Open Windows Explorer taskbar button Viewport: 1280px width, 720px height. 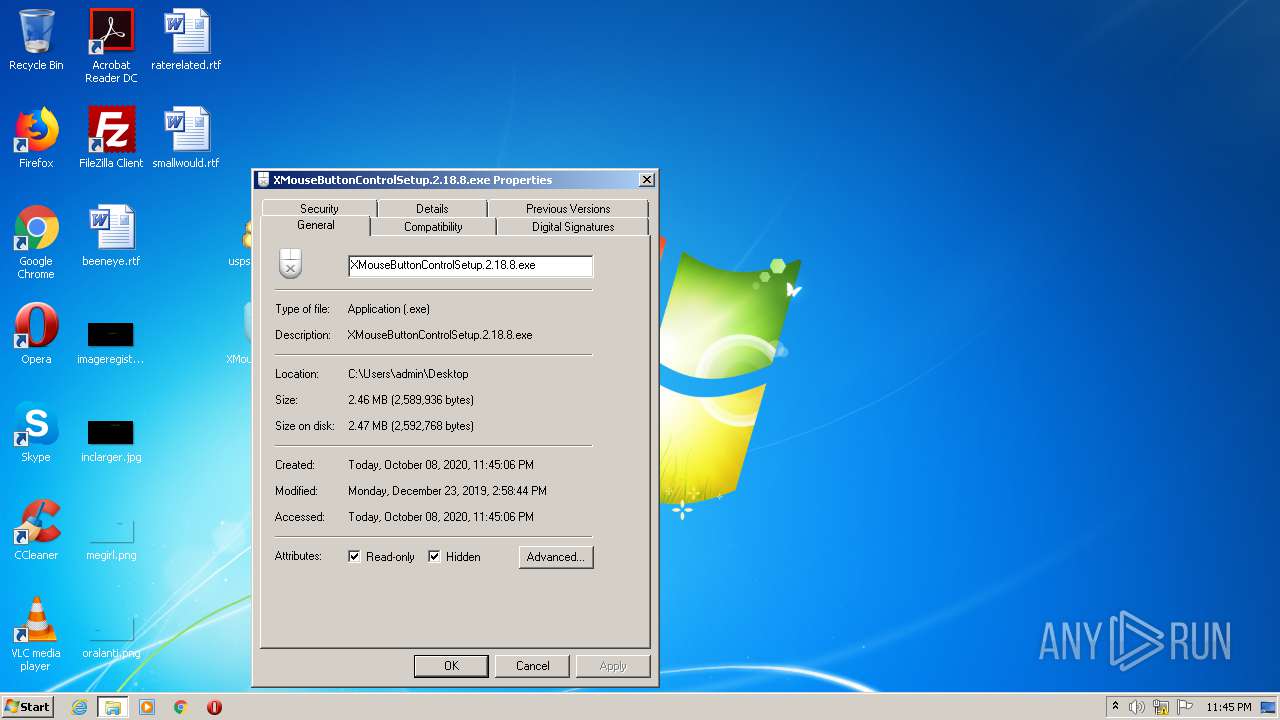[x=113, y=707]
